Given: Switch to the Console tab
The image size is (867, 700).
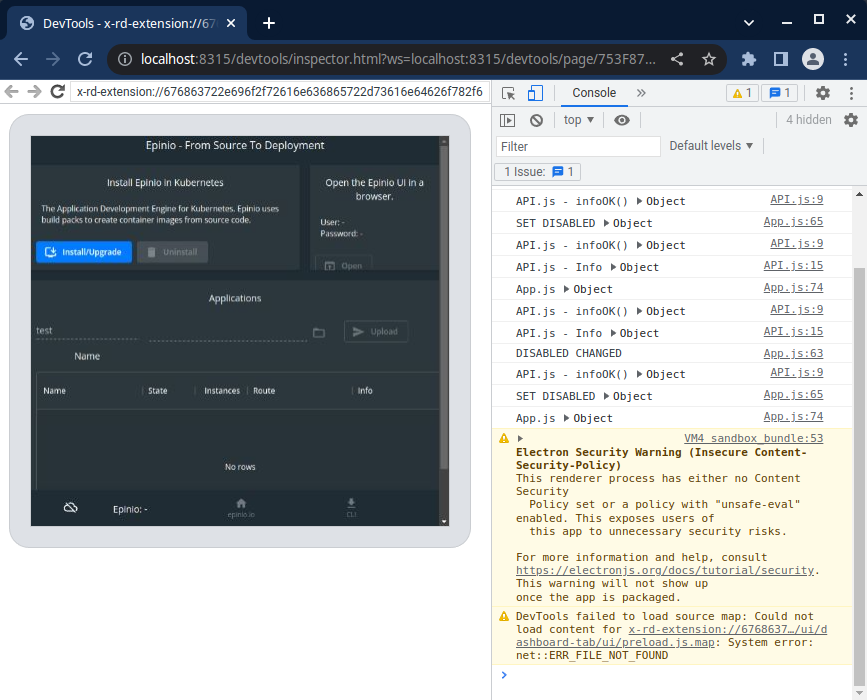Looking at the screenshot, I should [594, 93].
